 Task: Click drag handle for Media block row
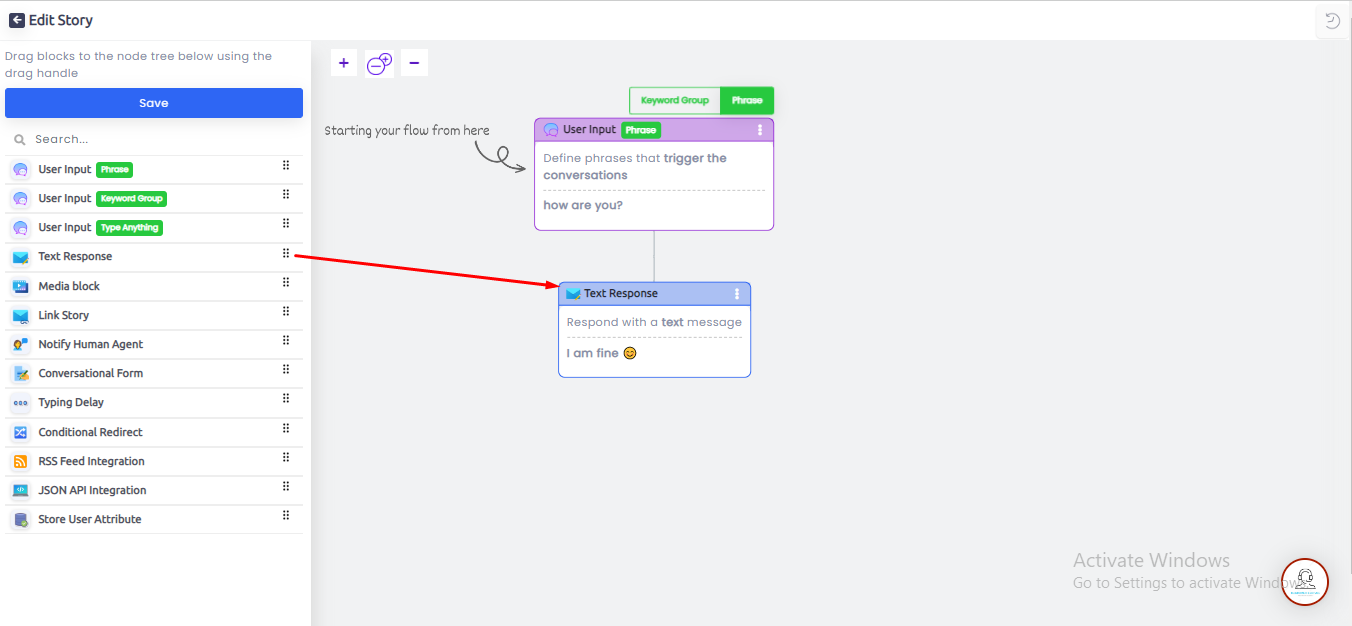pyautogui.click(x=286, y=282)
